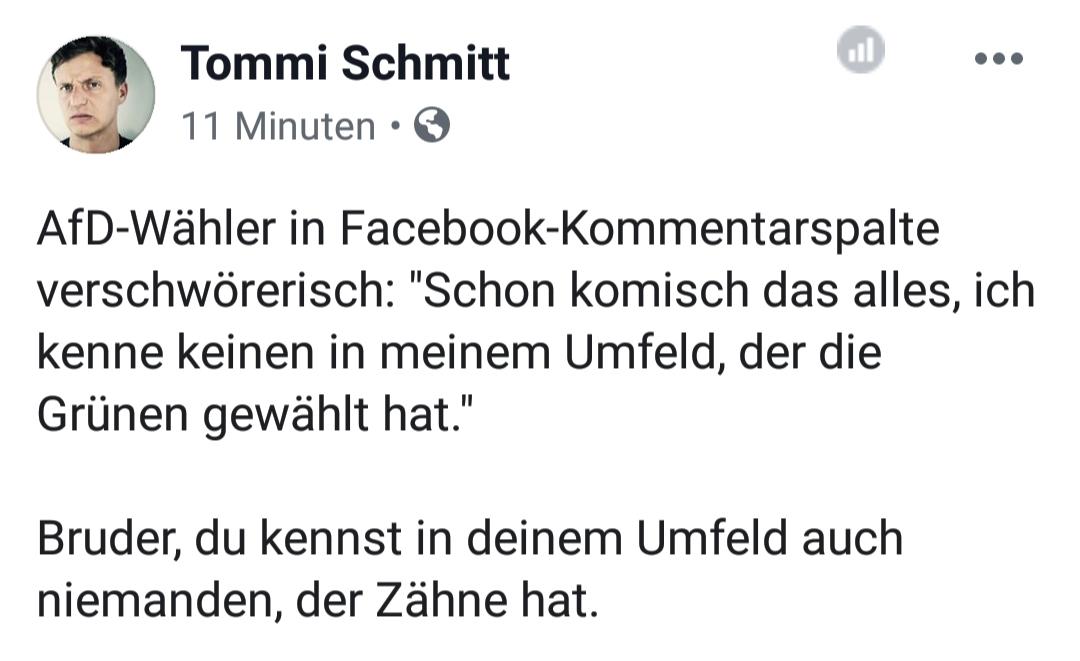Viewport: 1080px width, 661px height.
Task: Click the word 'Facebook-Kommentarspalte'
Action: (x=639, y=232)
